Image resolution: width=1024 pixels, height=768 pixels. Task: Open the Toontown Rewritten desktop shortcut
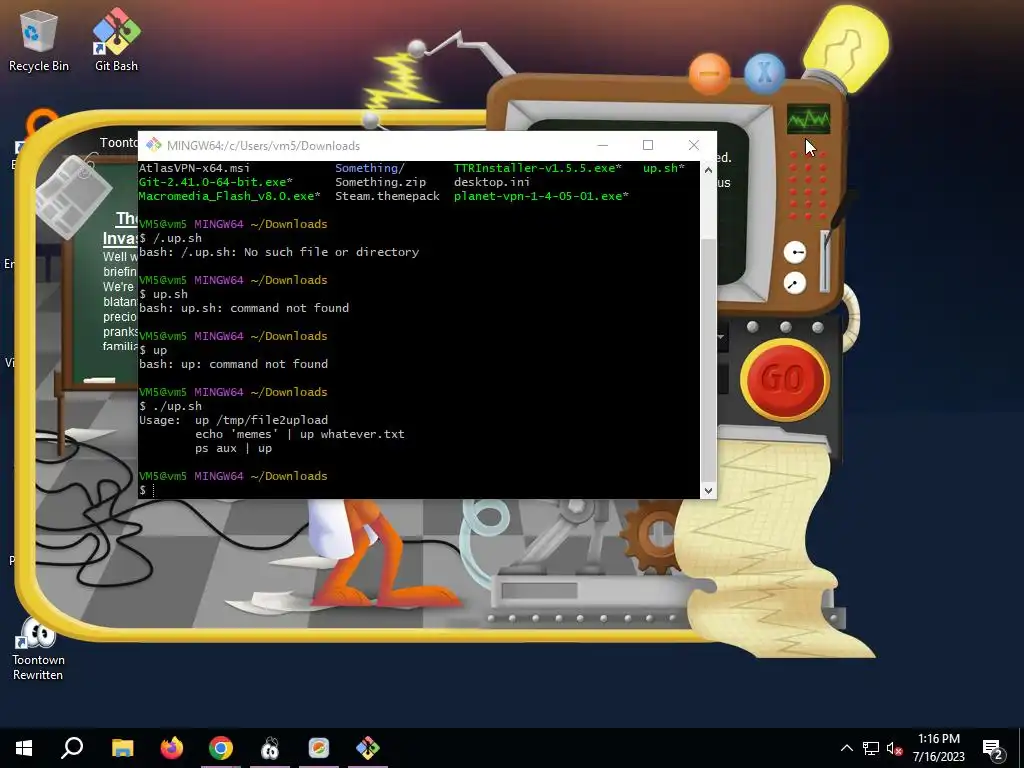38,649
